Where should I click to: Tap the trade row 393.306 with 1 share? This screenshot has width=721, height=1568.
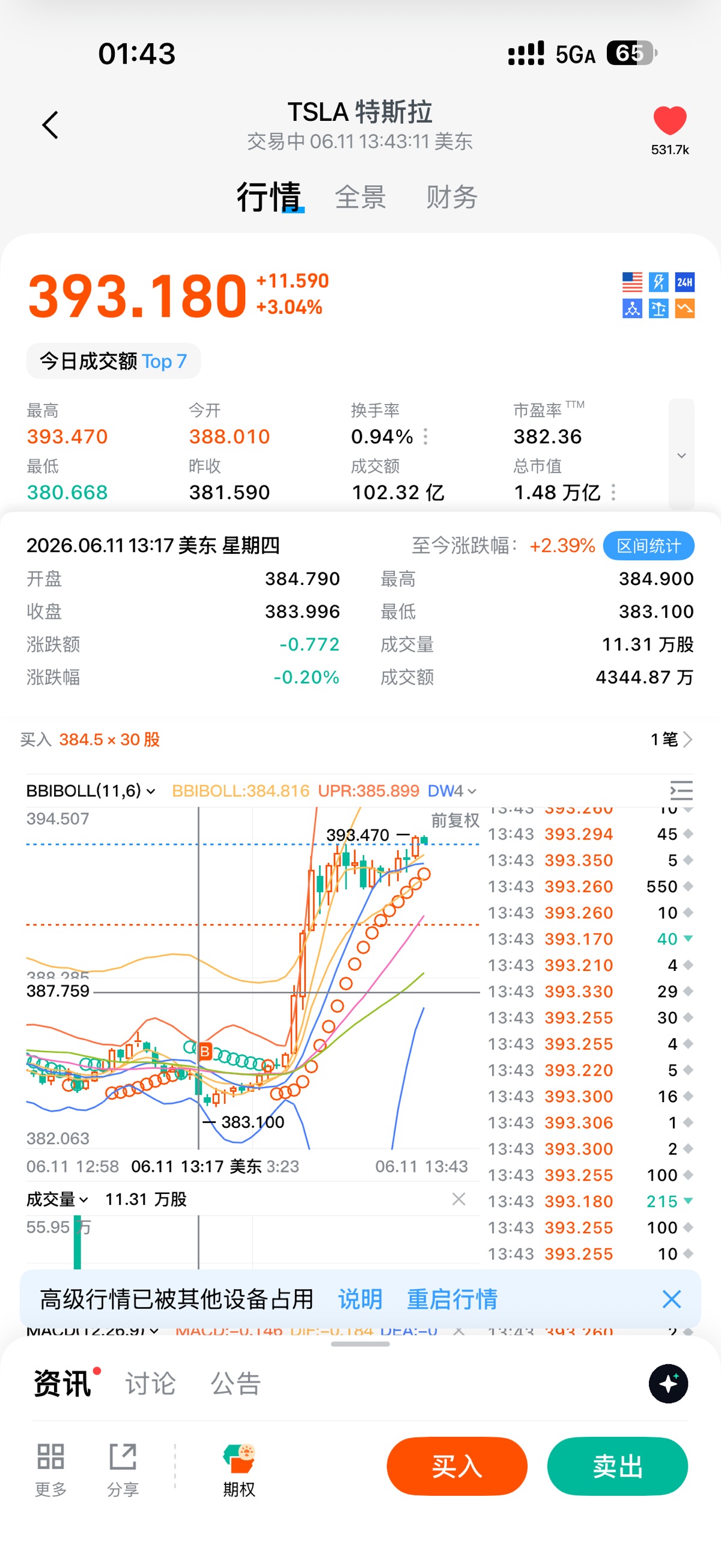[x=590, y=1122]
